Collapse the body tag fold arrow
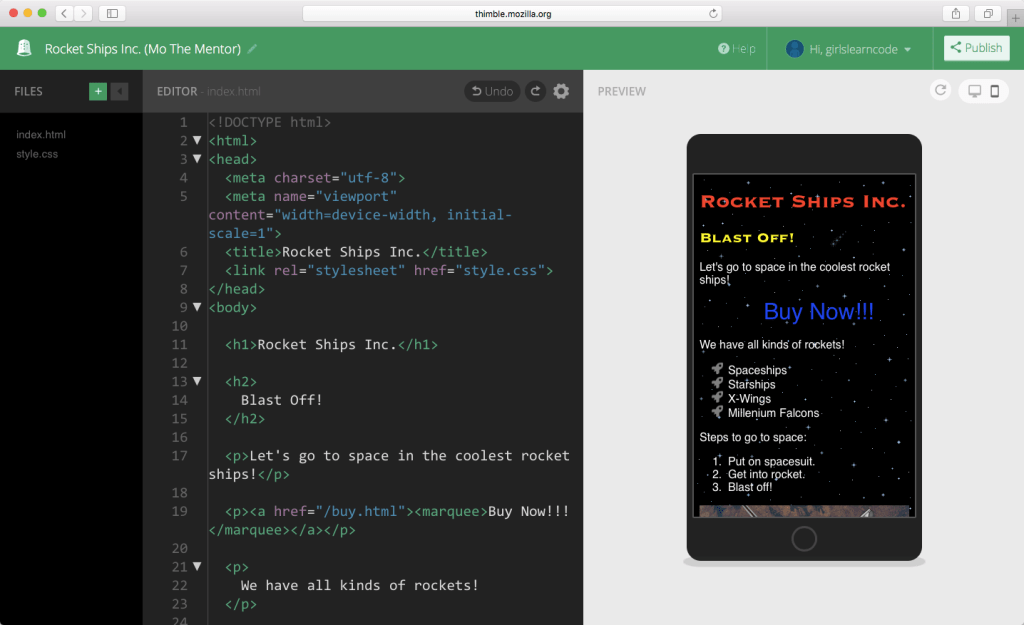 (197, 307)
